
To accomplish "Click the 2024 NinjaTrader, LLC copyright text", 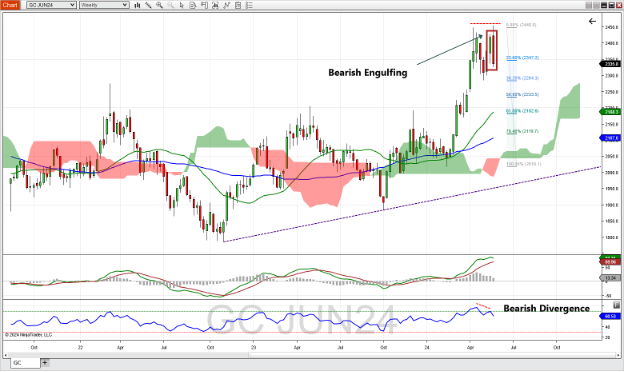I will (x=28, y=335).
